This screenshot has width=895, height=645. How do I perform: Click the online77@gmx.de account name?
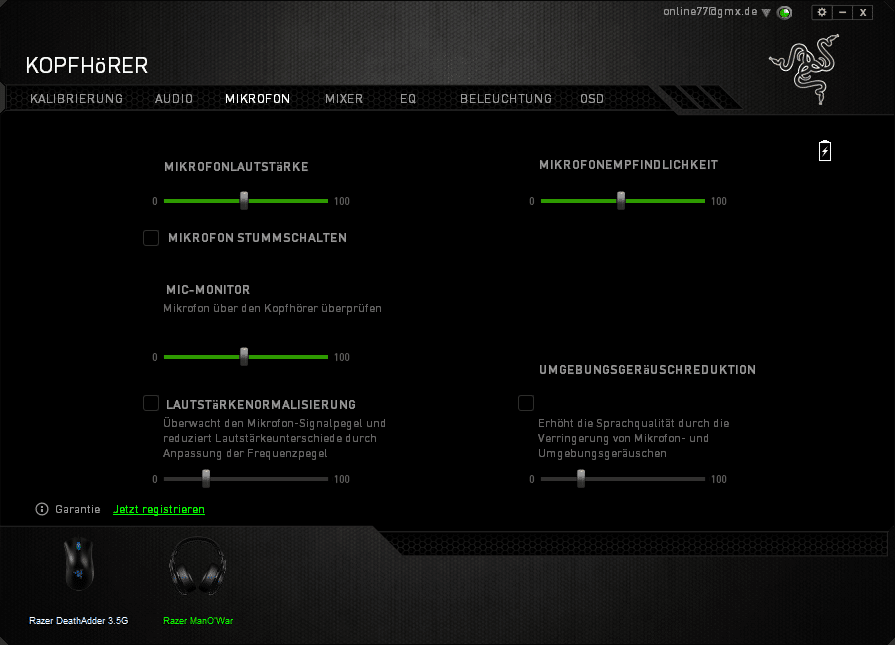[x=710, y=12]
